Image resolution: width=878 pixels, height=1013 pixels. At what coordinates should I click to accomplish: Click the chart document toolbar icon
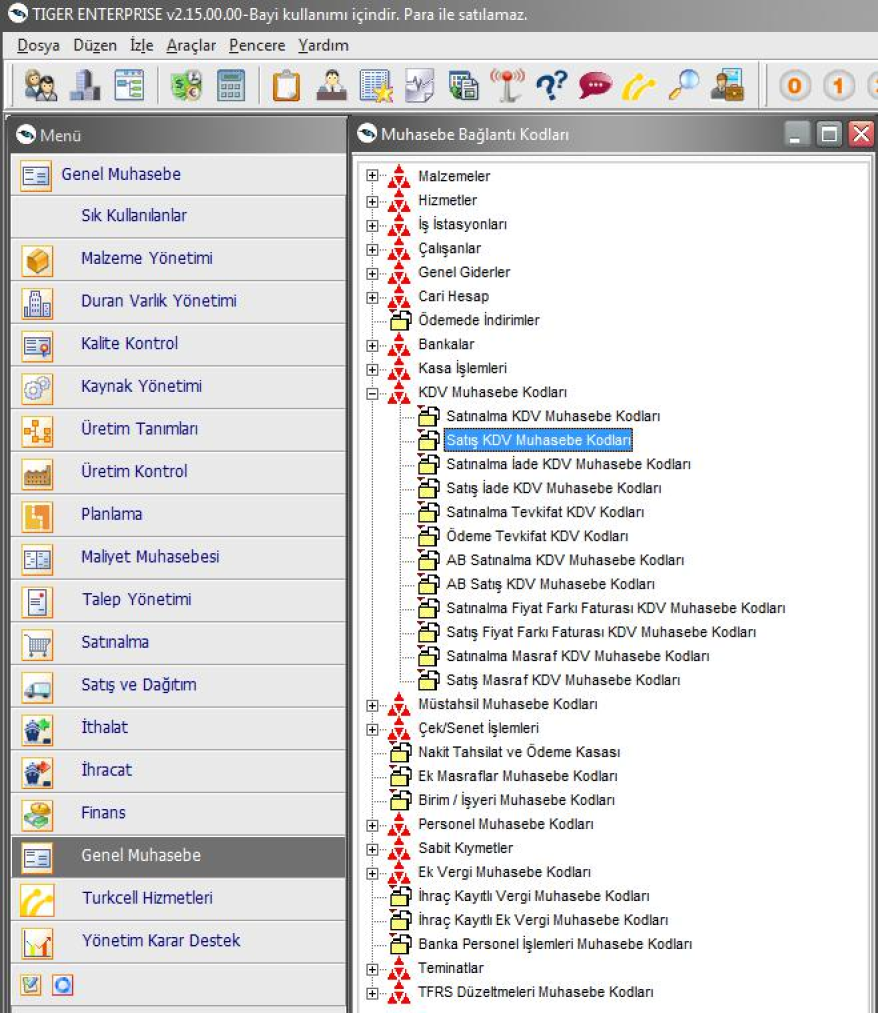419,85
